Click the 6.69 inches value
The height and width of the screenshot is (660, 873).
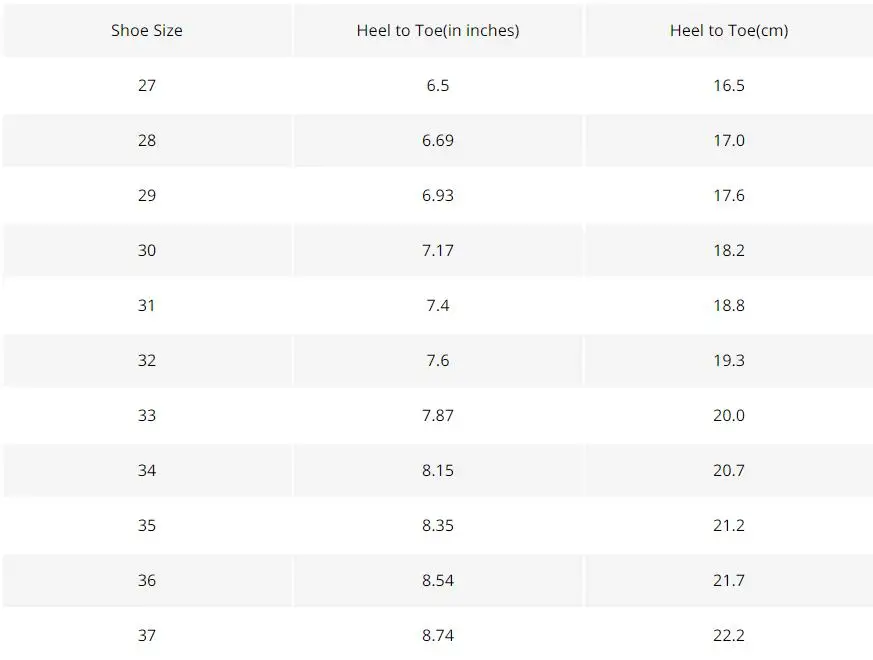click(438, 140)
